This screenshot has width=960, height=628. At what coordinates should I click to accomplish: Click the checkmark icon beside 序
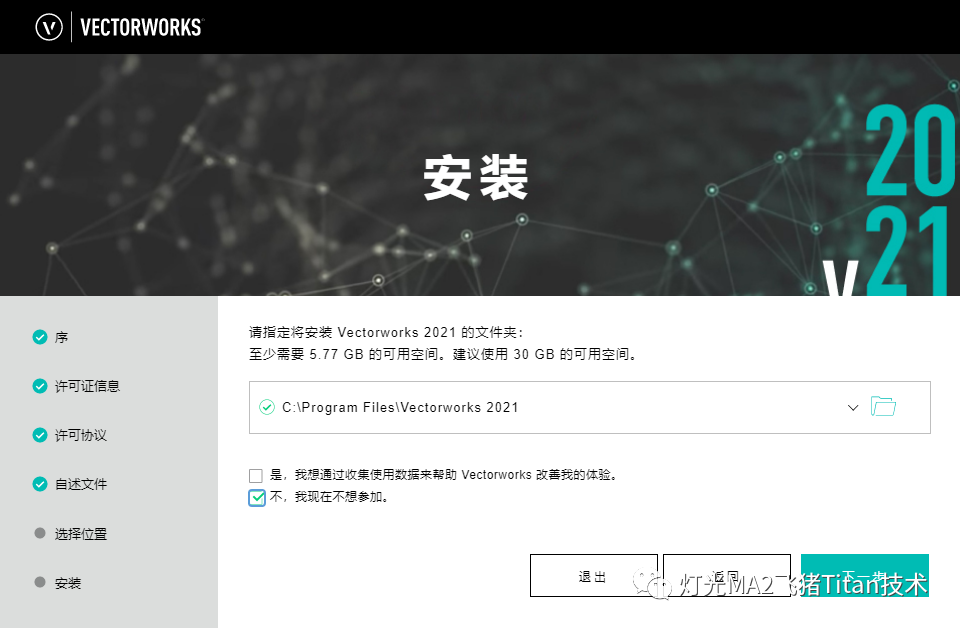tap(40, 337)
